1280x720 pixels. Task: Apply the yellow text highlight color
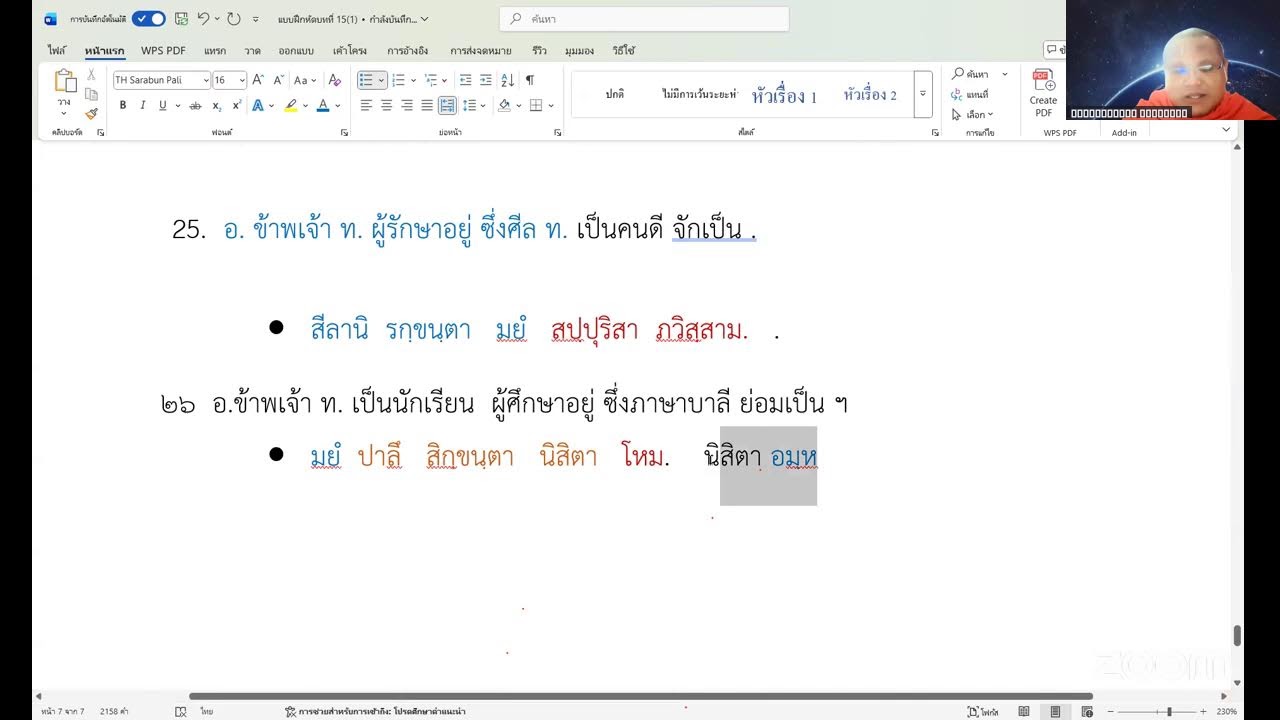[x=290, y=105]
